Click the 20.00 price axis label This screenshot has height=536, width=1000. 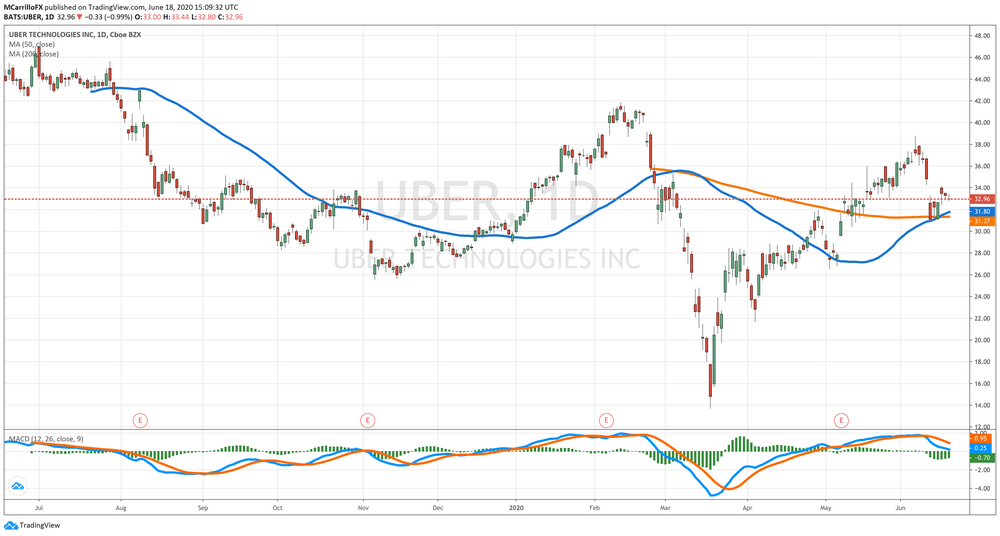point(982,340)
